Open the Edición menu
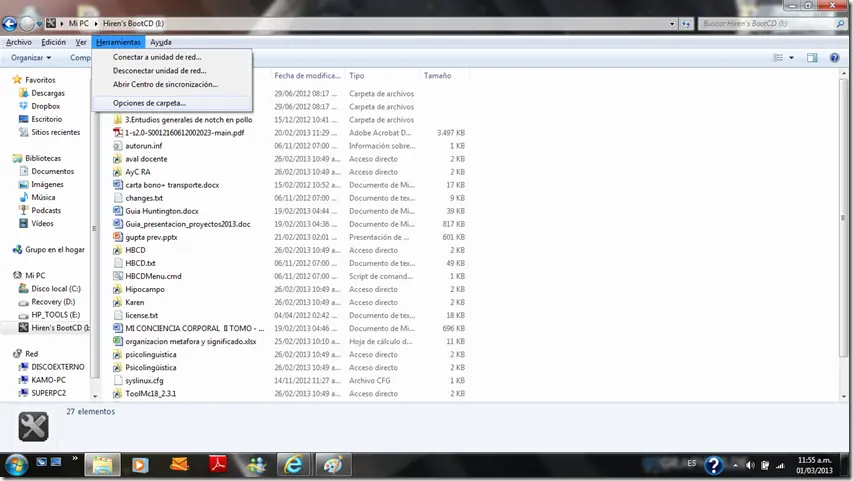Viewport: 853px width, 481px height. click(x=53, y=42)
